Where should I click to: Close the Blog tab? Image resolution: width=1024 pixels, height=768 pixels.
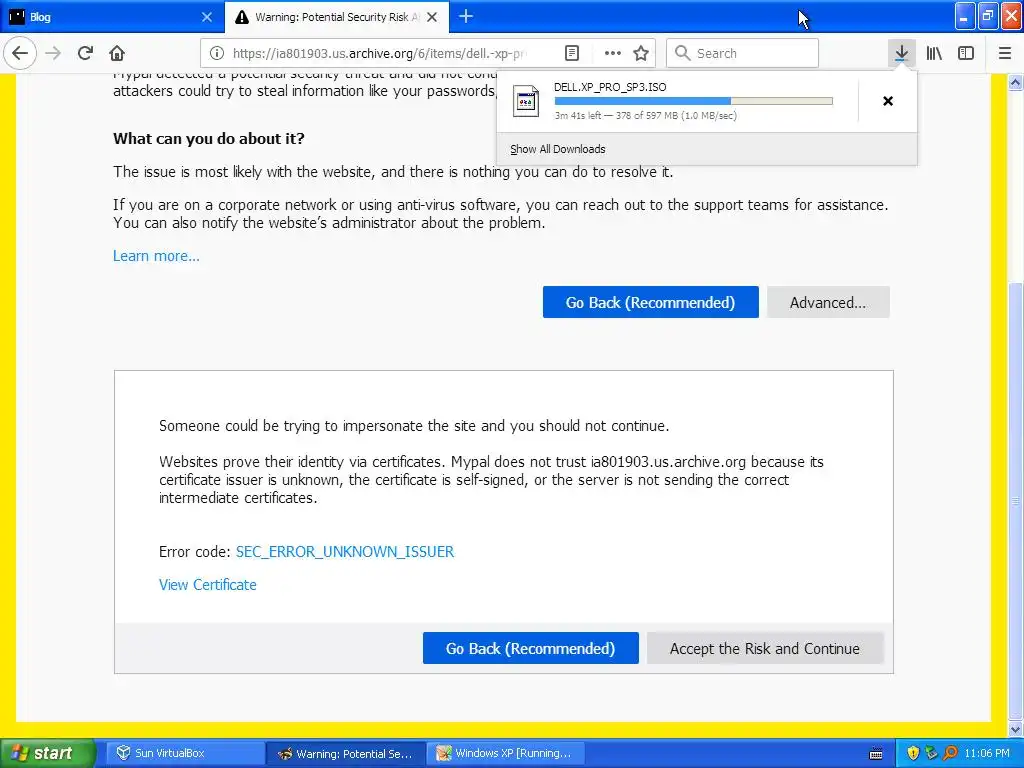pyautogui.click(x=206, y=17)
